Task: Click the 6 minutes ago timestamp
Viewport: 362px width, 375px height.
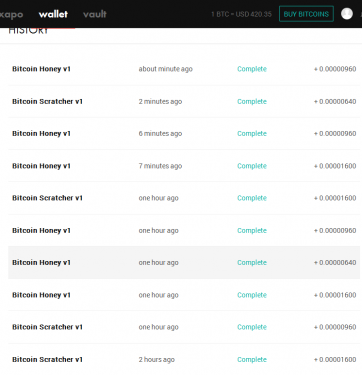Action: (160, 134)
